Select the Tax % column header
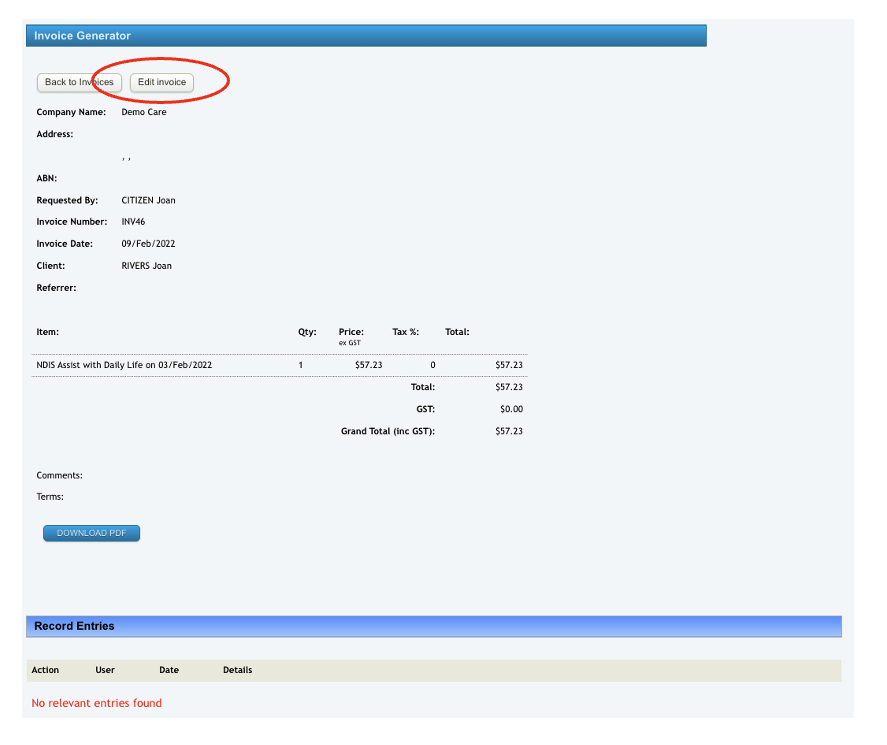Screen dimensions: 887x745 point(406,332)
